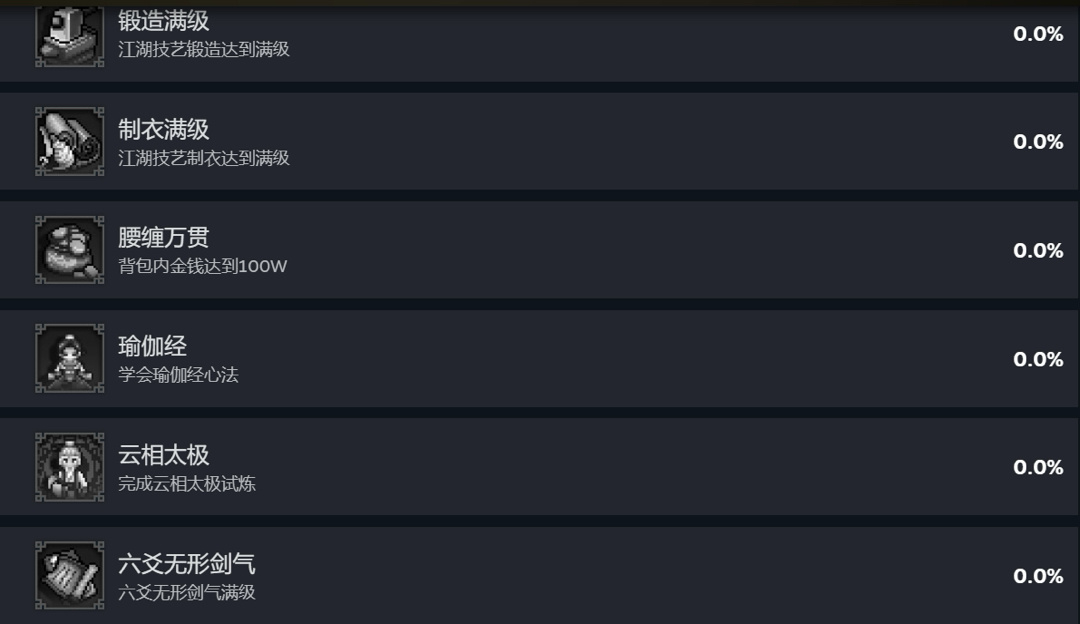Select the description 背包内金钱达到100W
The height and width of the screenshot is (624, 1080).
click(x=203, y=266)
